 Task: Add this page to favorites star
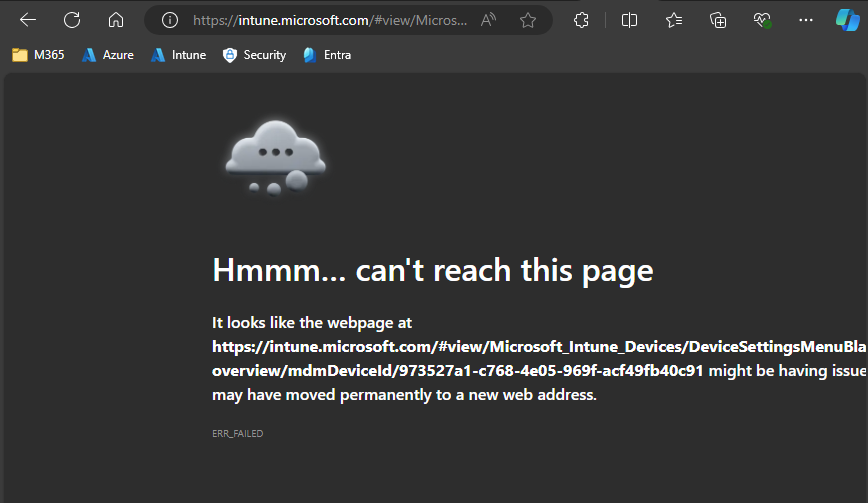tap(528, 20)
